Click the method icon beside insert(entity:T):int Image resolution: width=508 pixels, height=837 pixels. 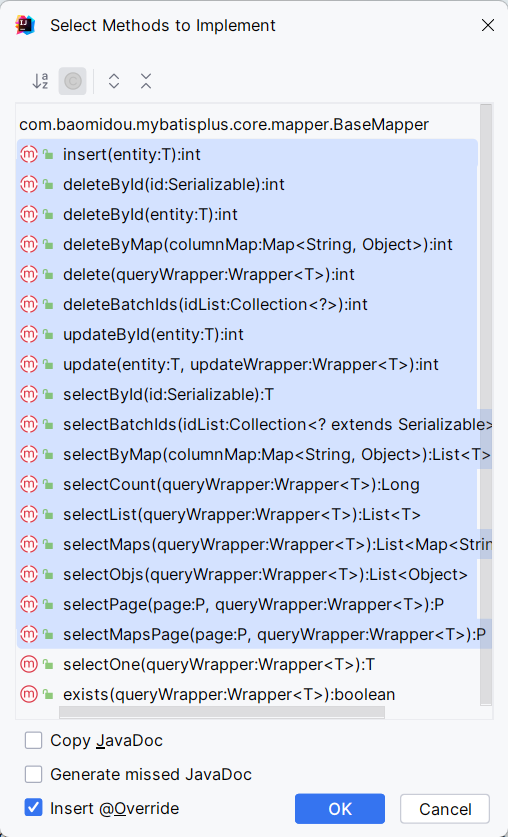(29, 154)
